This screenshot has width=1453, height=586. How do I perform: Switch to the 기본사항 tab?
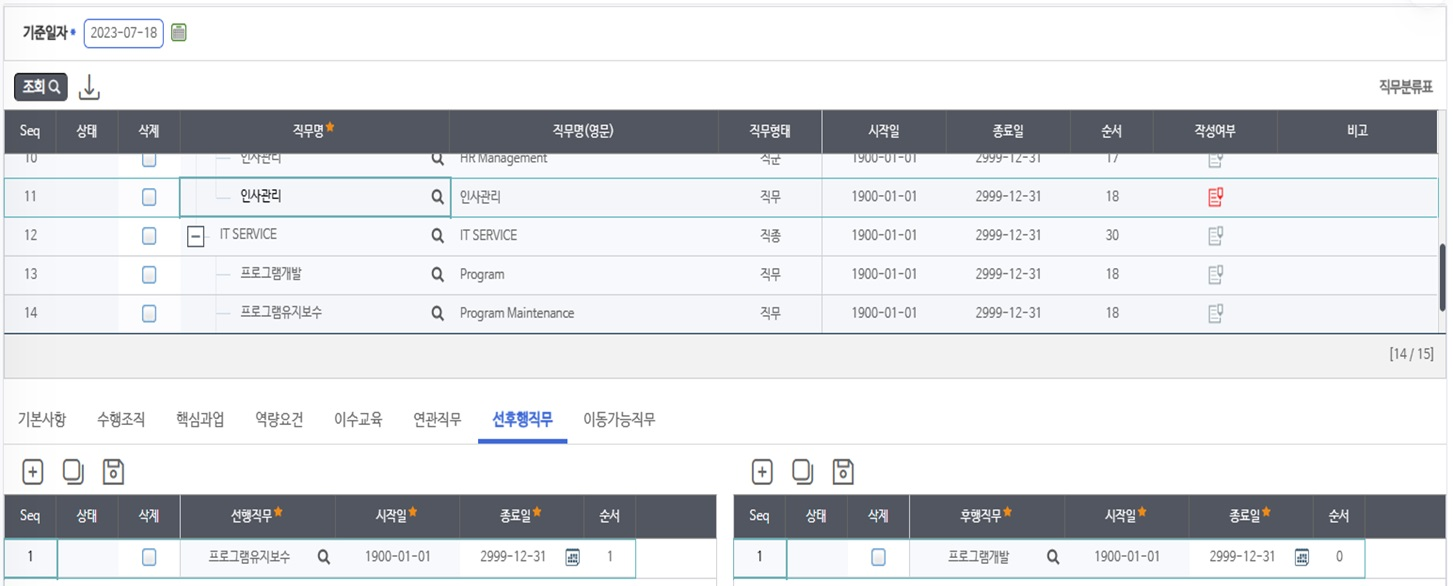pyautogui.click(x=42, y=420)
